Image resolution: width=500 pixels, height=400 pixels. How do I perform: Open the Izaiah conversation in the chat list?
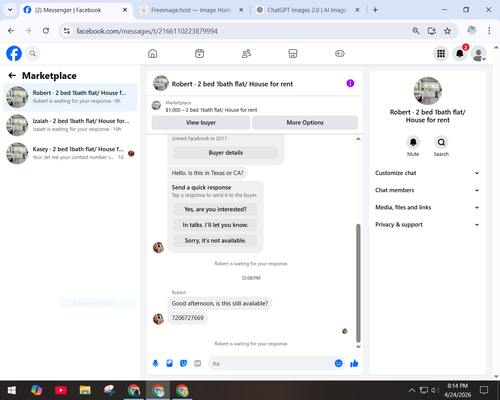70,125
